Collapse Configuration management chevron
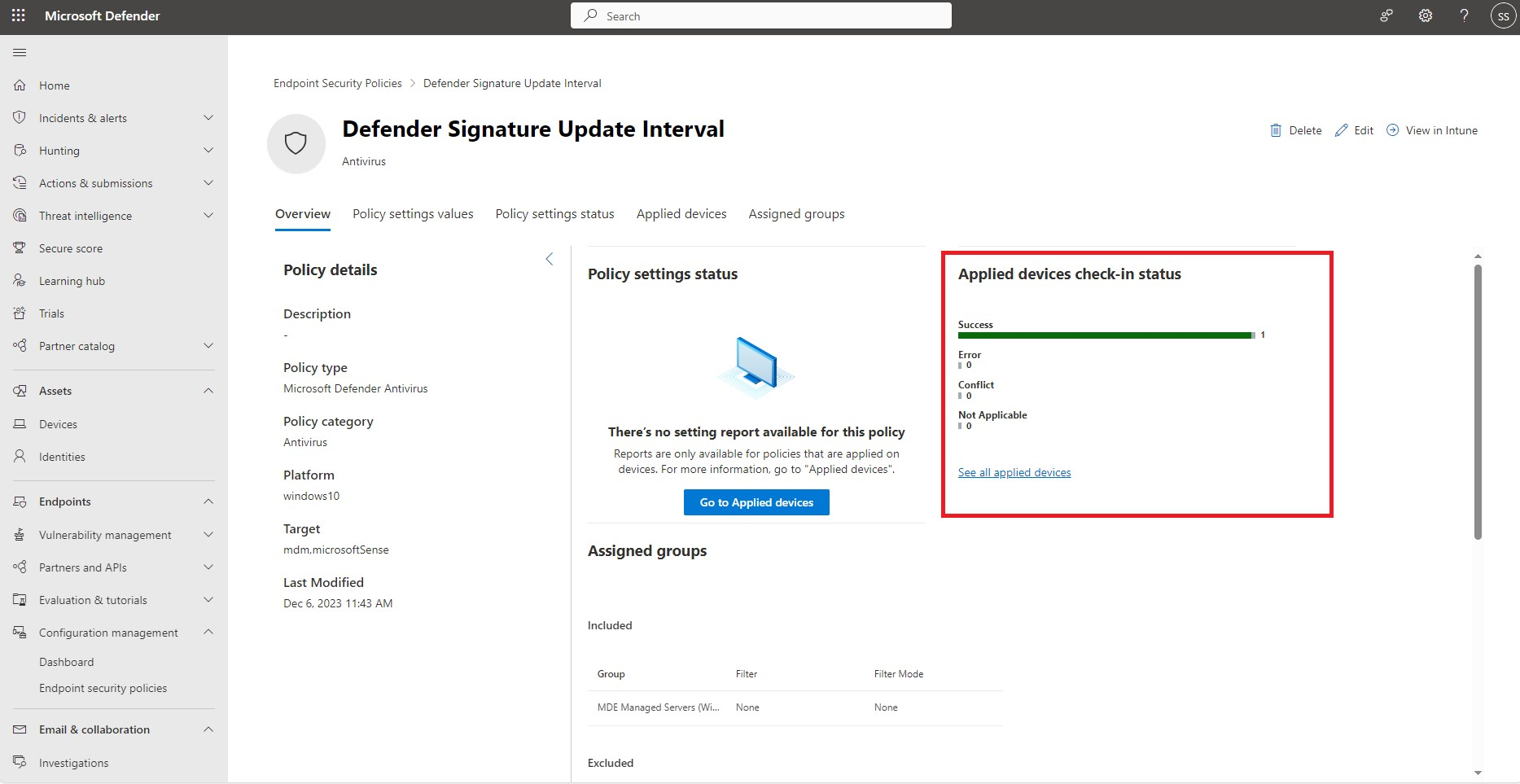The height and width of the screenshot is (784, 1520). [208, 633]
